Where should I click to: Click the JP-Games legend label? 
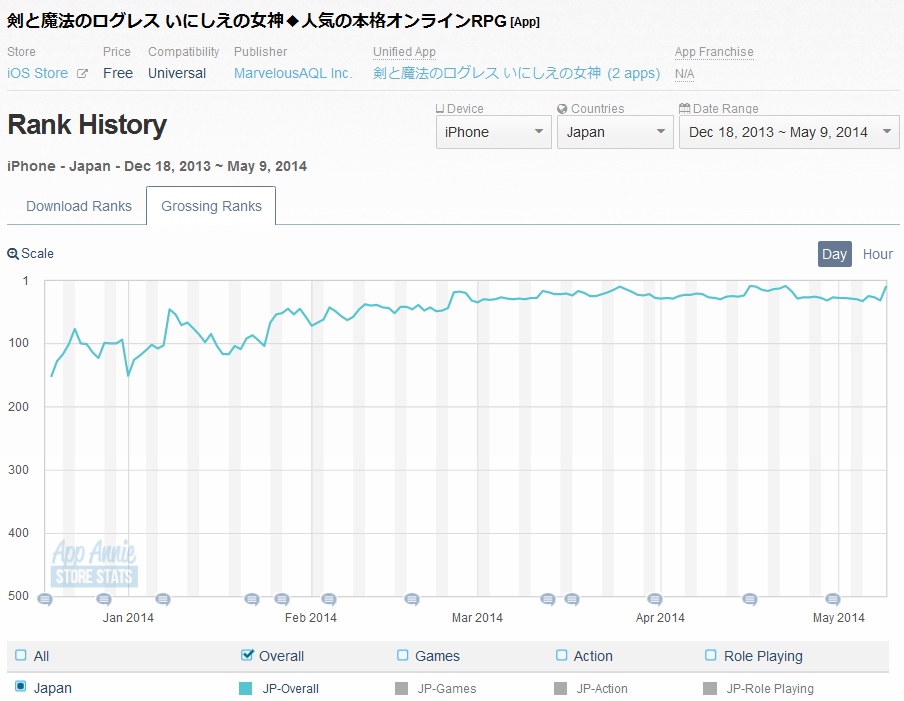[x=447, y=689]
